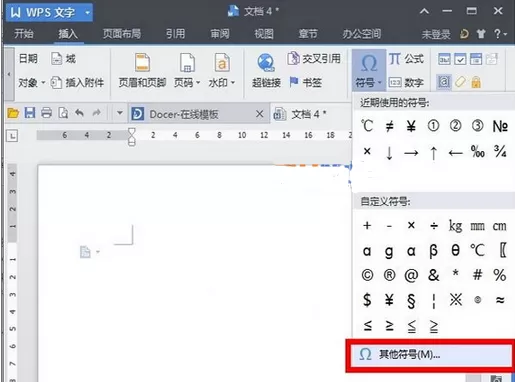Open the 水印 watermark dropdown
The height and width of the screenshot is (382, 515).
[x=222, y=71]
